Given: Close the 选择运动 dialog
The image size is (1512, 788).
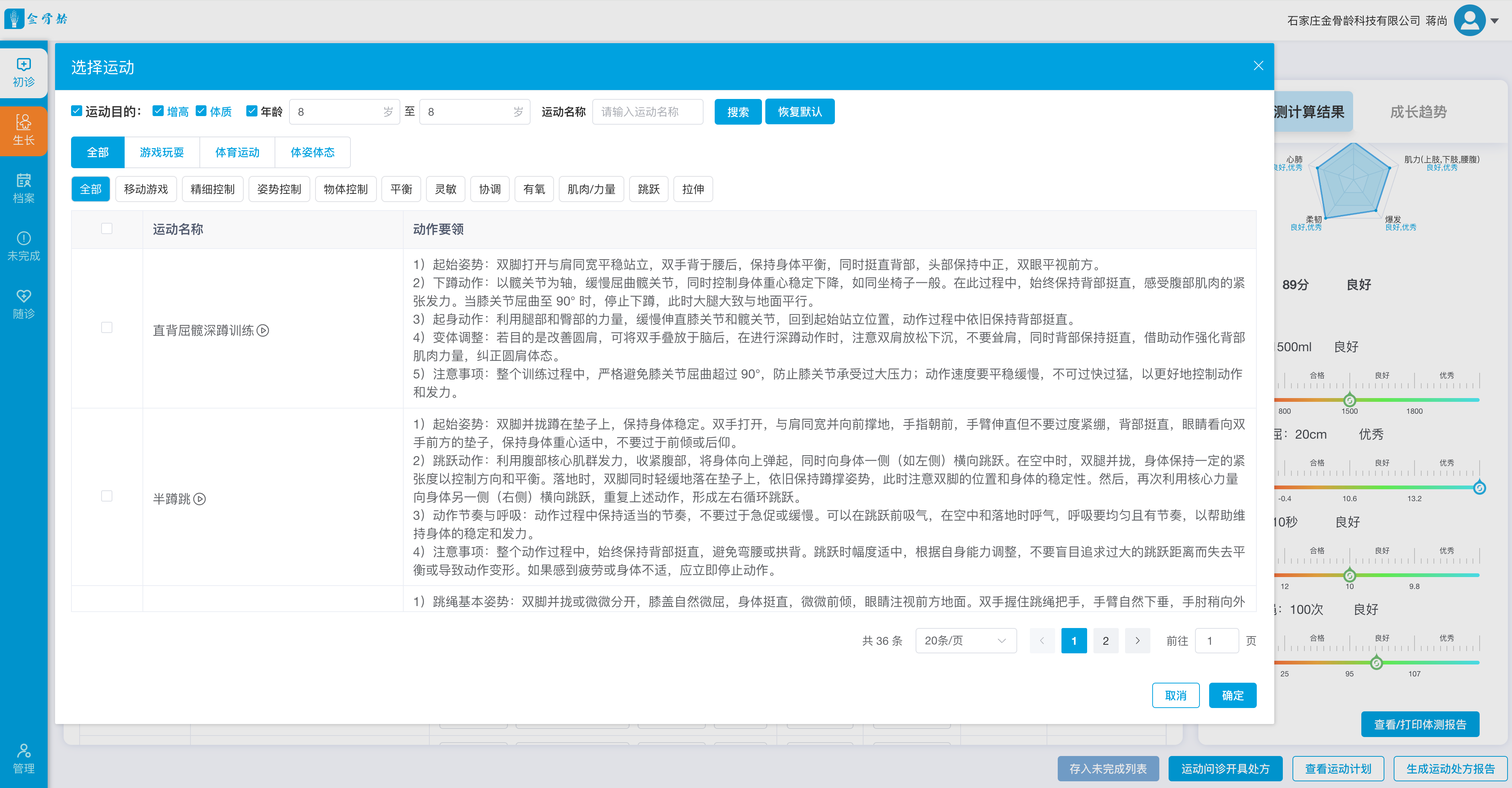Looking at the screenshot, I should click(1258, 66).
